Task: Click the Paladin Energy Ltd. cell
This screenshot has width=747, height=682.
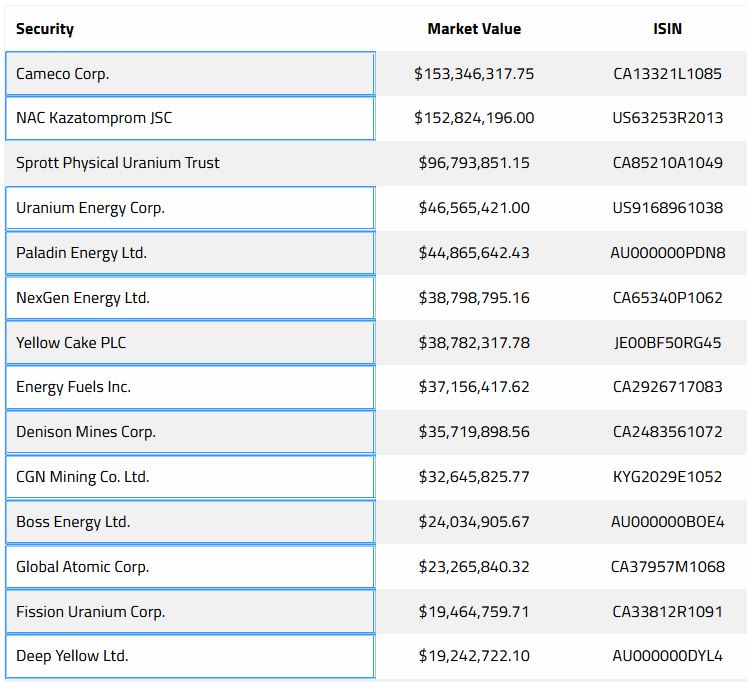Action: (x=189, y=253)
